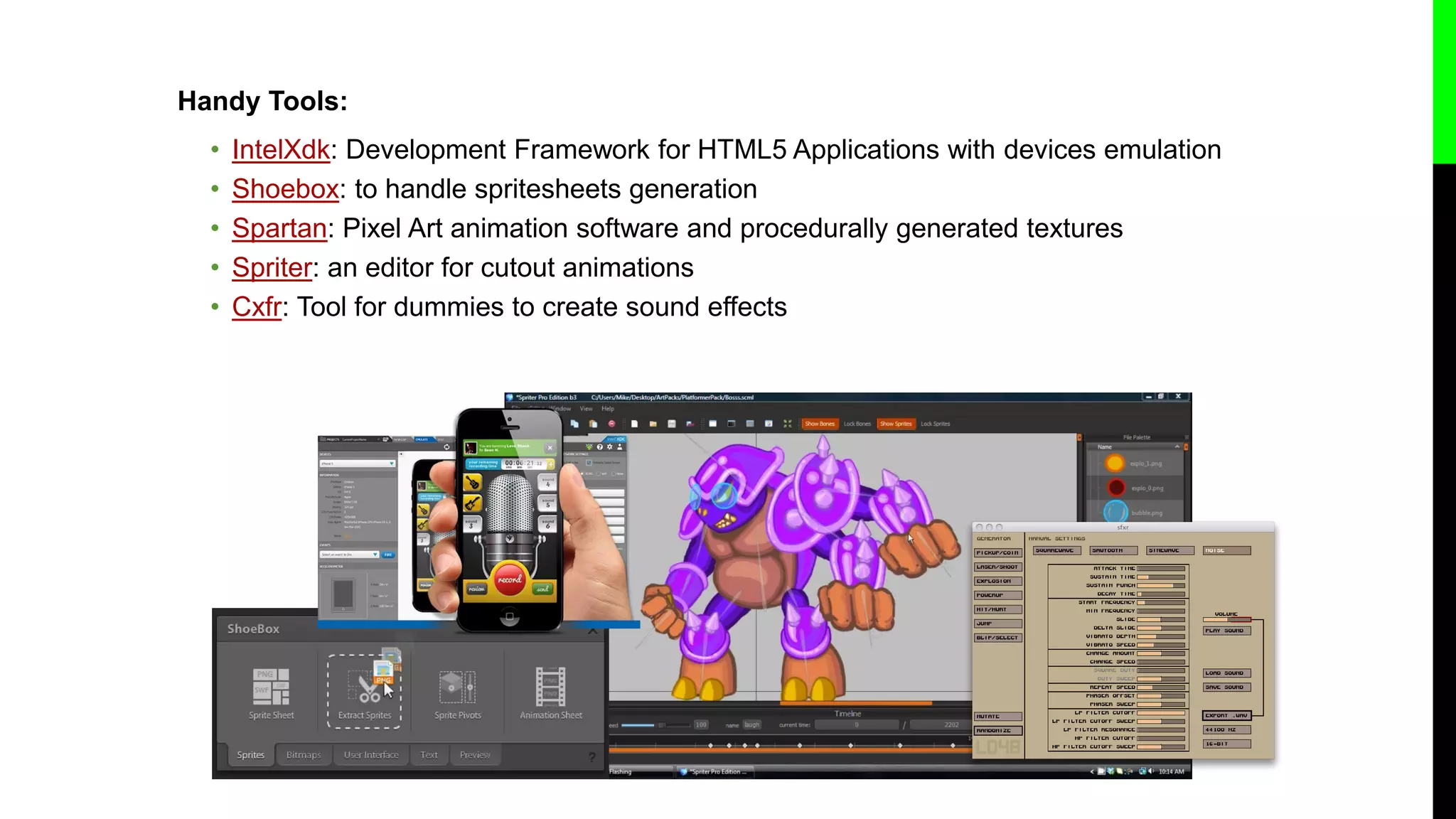Open the Help menu in Spriter
The width and height of the screenshot is (1456, 819).
[608, 409]
